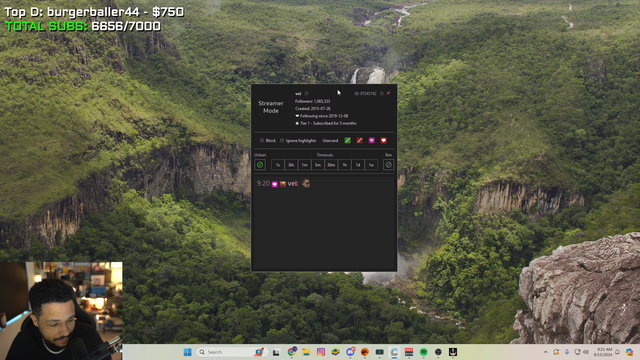Viewport: 640px width, 360px height.
Task: Click the green Unban button
Action: click(x=260, y=165)
